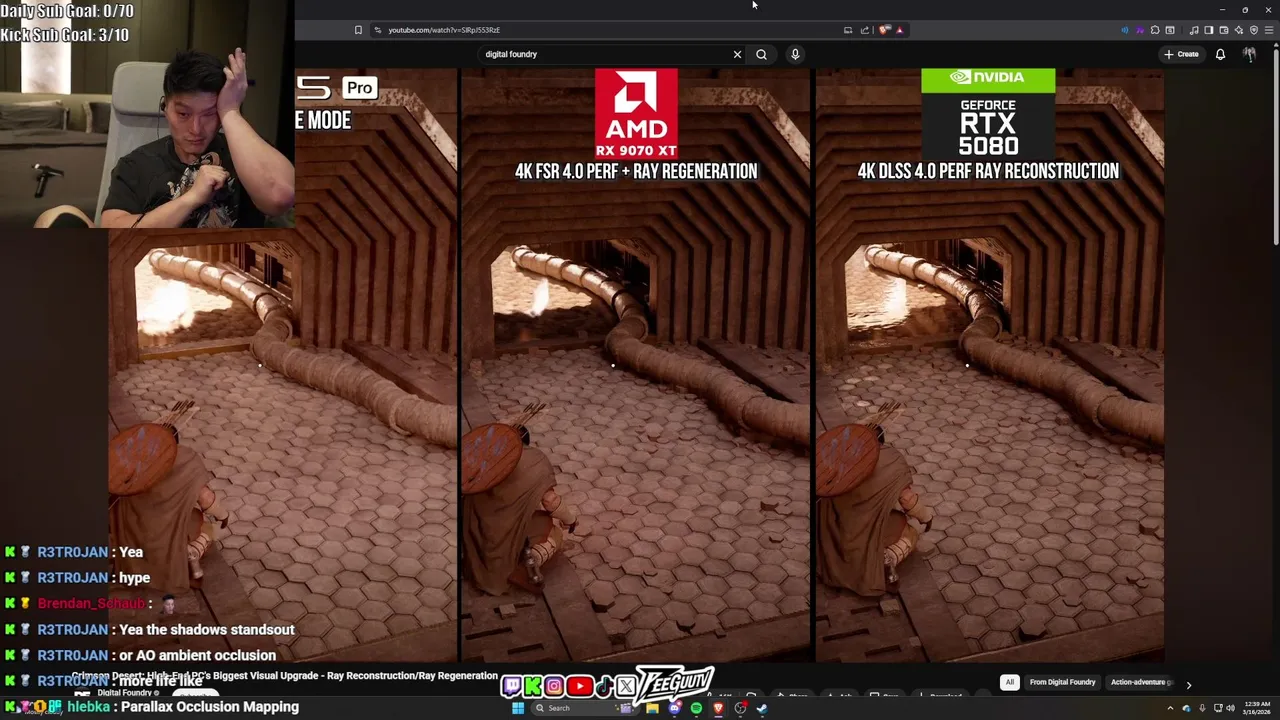Click the VPN shield icon in toolbar

[1254, 30]
